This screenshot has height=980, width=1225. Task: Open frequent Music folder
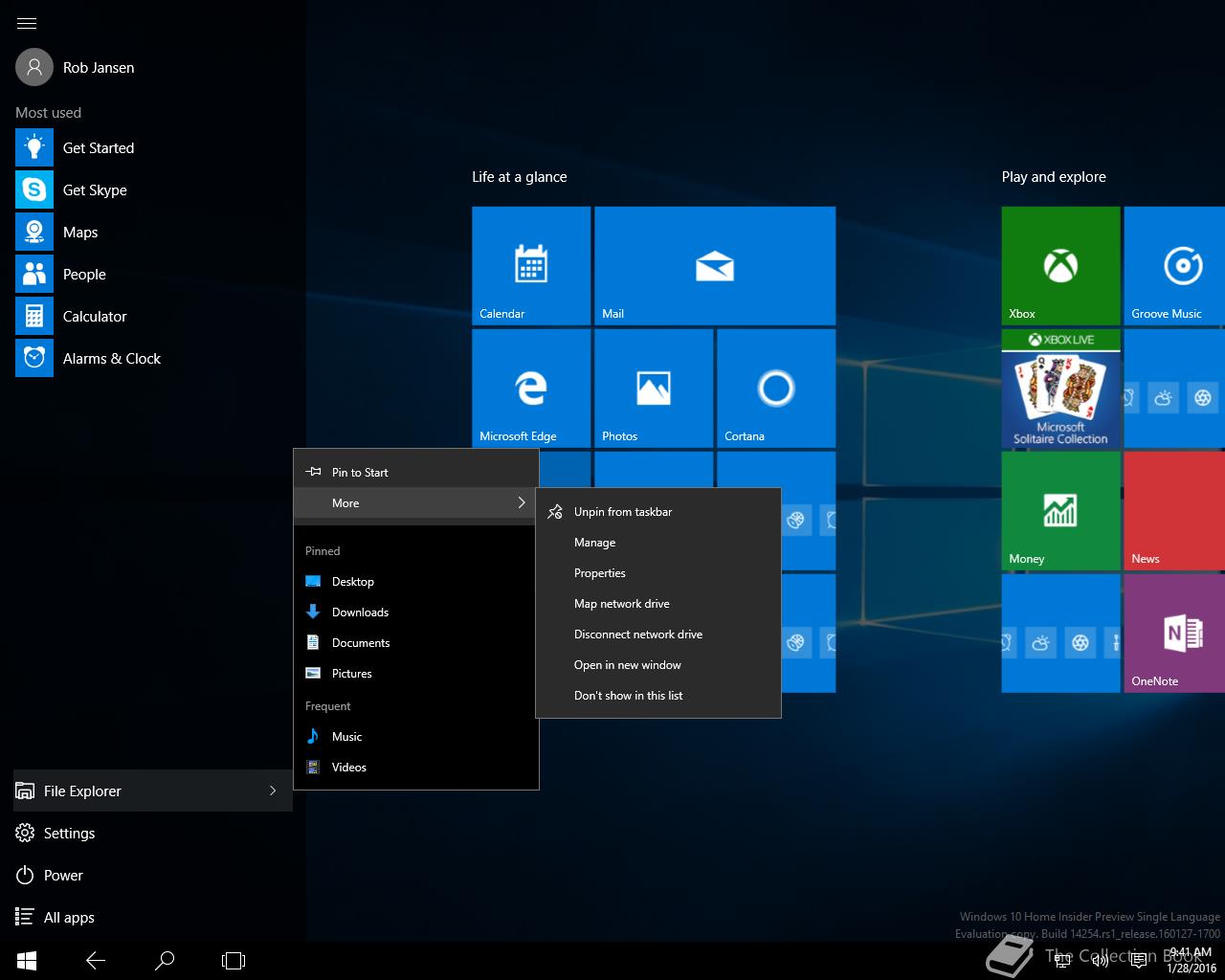coord(416,737)
